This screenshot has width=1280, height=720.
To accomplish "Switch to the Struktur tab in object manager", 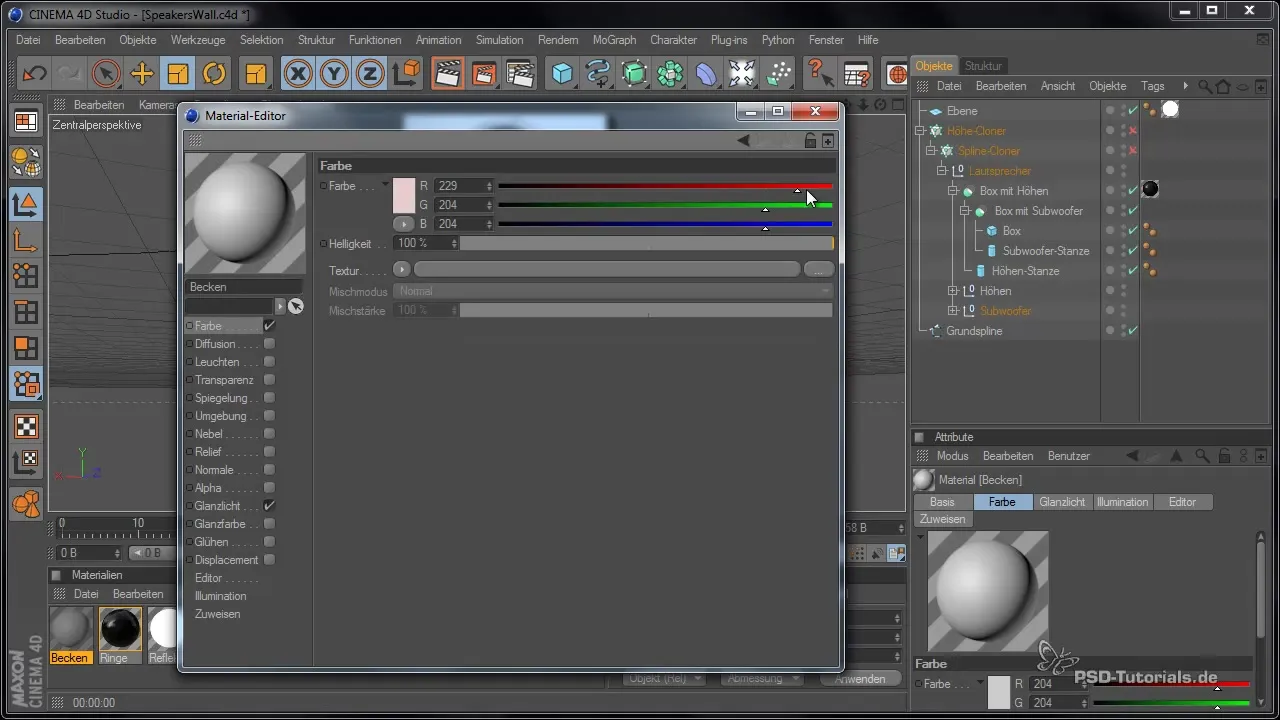I will point(983,66).
